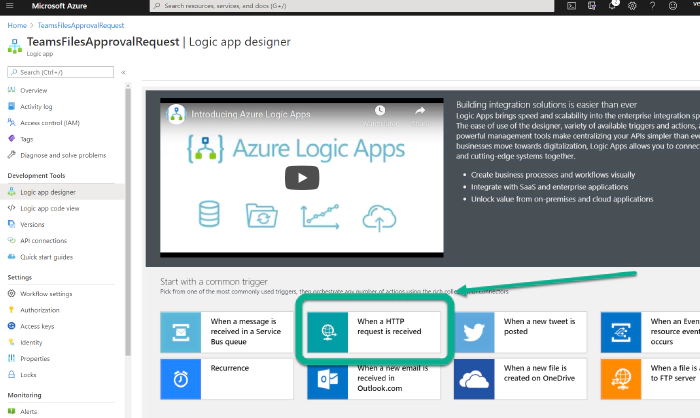
Task: Focus the sidebar Search (Ctrl+/) field
Action: pyautogui.click(x=60, y=72)
